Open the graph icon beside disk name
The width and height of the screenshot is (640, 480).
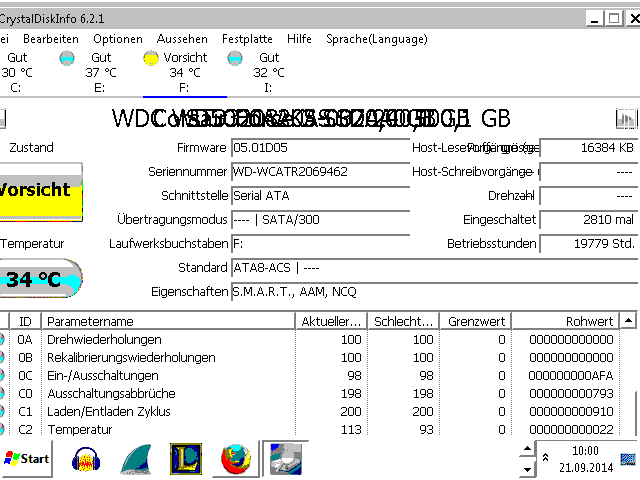point(627,119)
